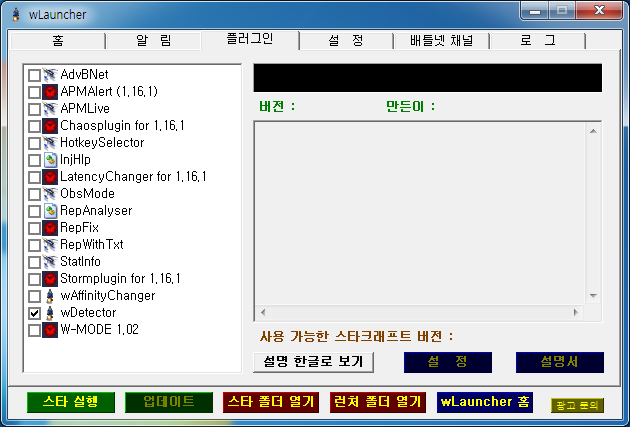Click the description box scroll up arrow
Screen dimensions: 630x427
click(x=593, y=131)
